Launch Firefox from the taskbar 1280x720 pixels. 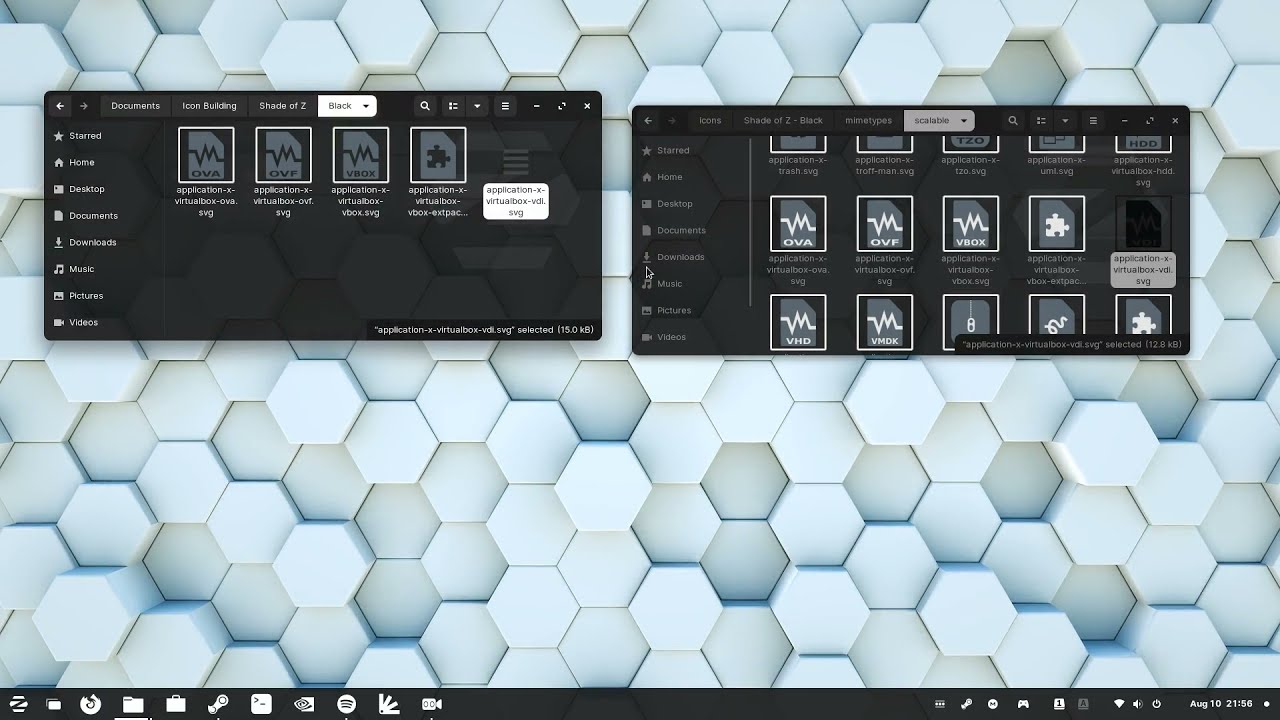click(x=91, y=704)
